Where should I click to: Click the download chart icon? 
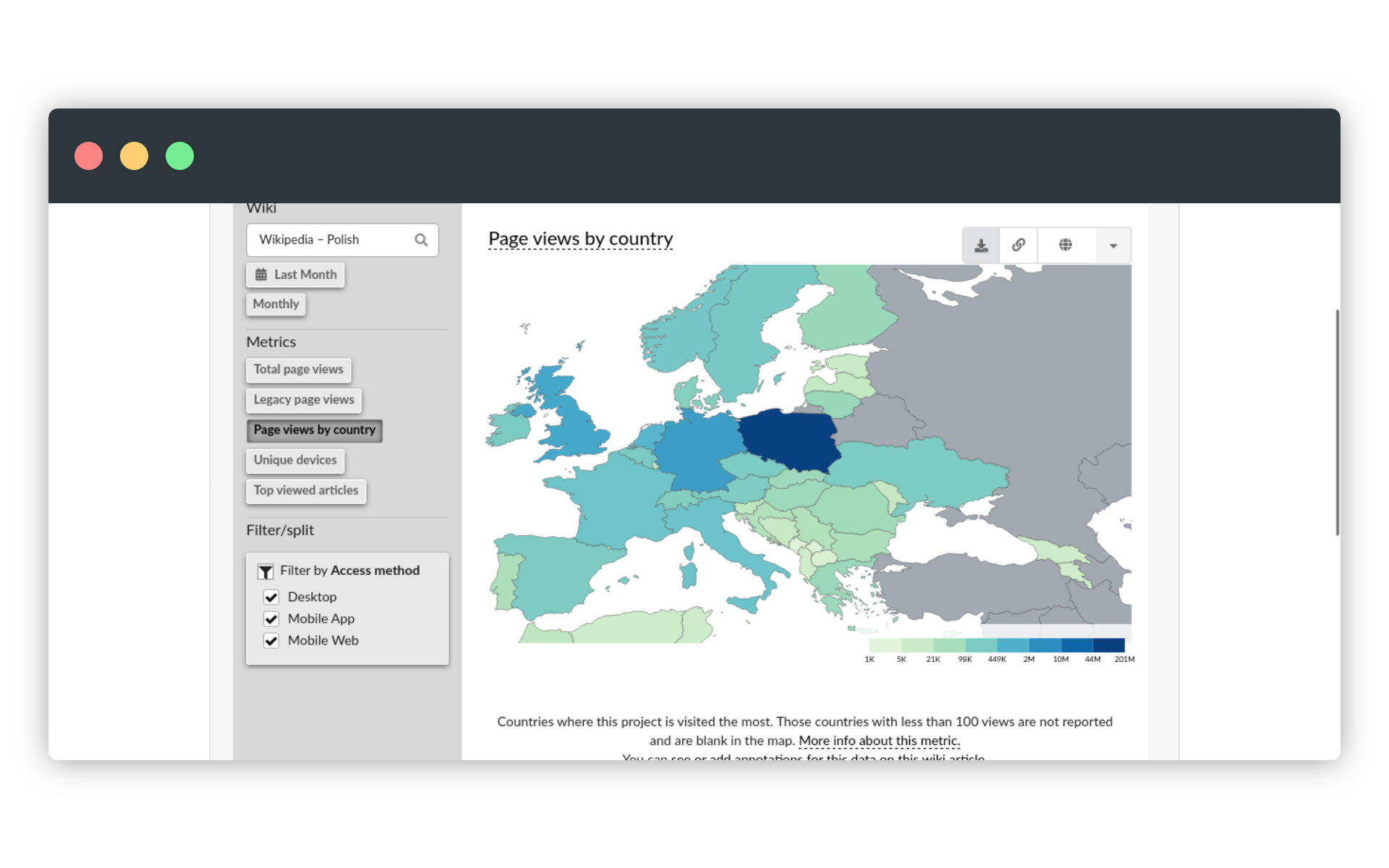tap(980, 244)
